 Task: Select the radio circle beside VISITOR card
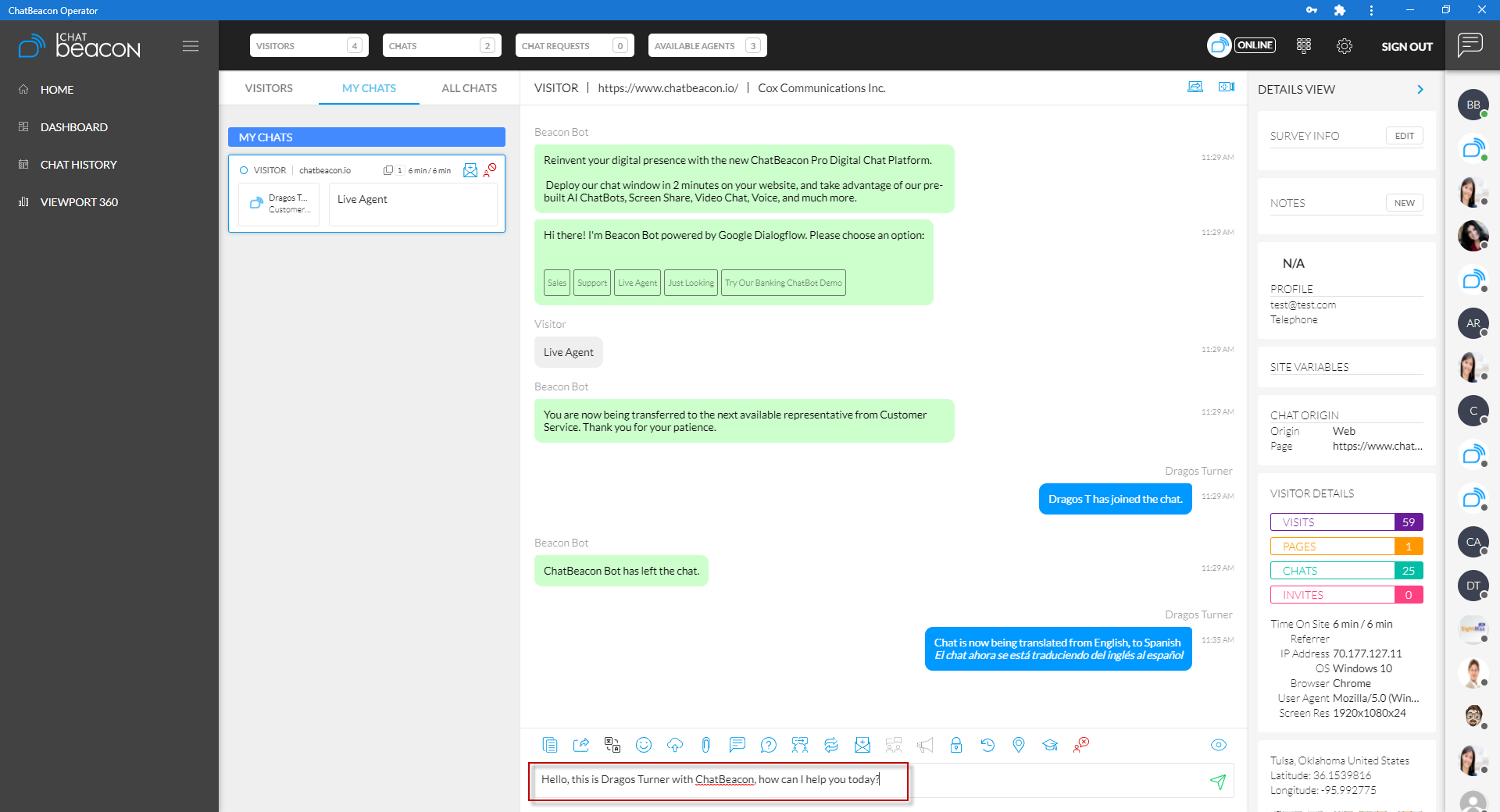coord(244,170)
